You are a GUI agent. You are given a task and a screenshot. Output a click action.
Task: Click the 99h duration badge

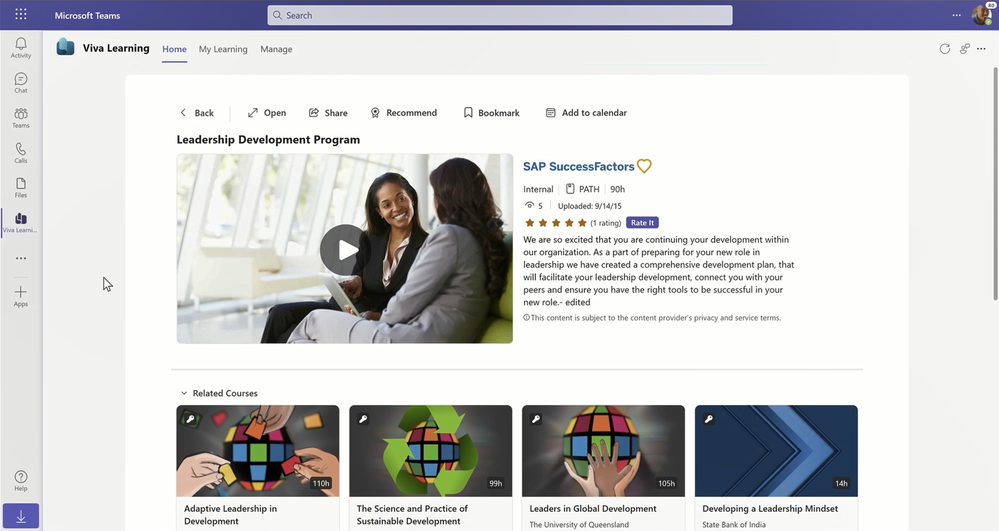click(496, 483)
